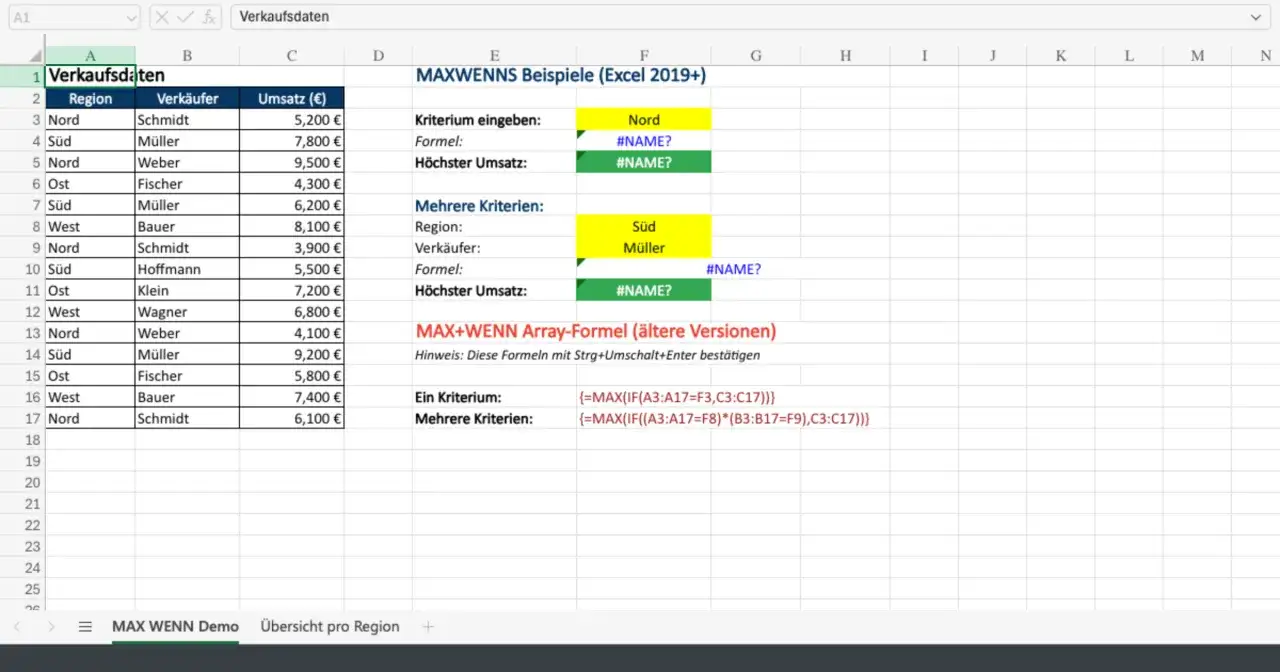Click the West cell in row 8

[90, 226]
